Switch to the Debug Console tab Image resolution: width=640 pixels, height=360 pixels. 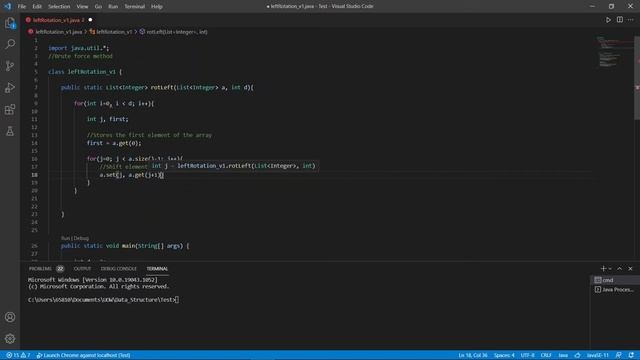tap(118, 269)
